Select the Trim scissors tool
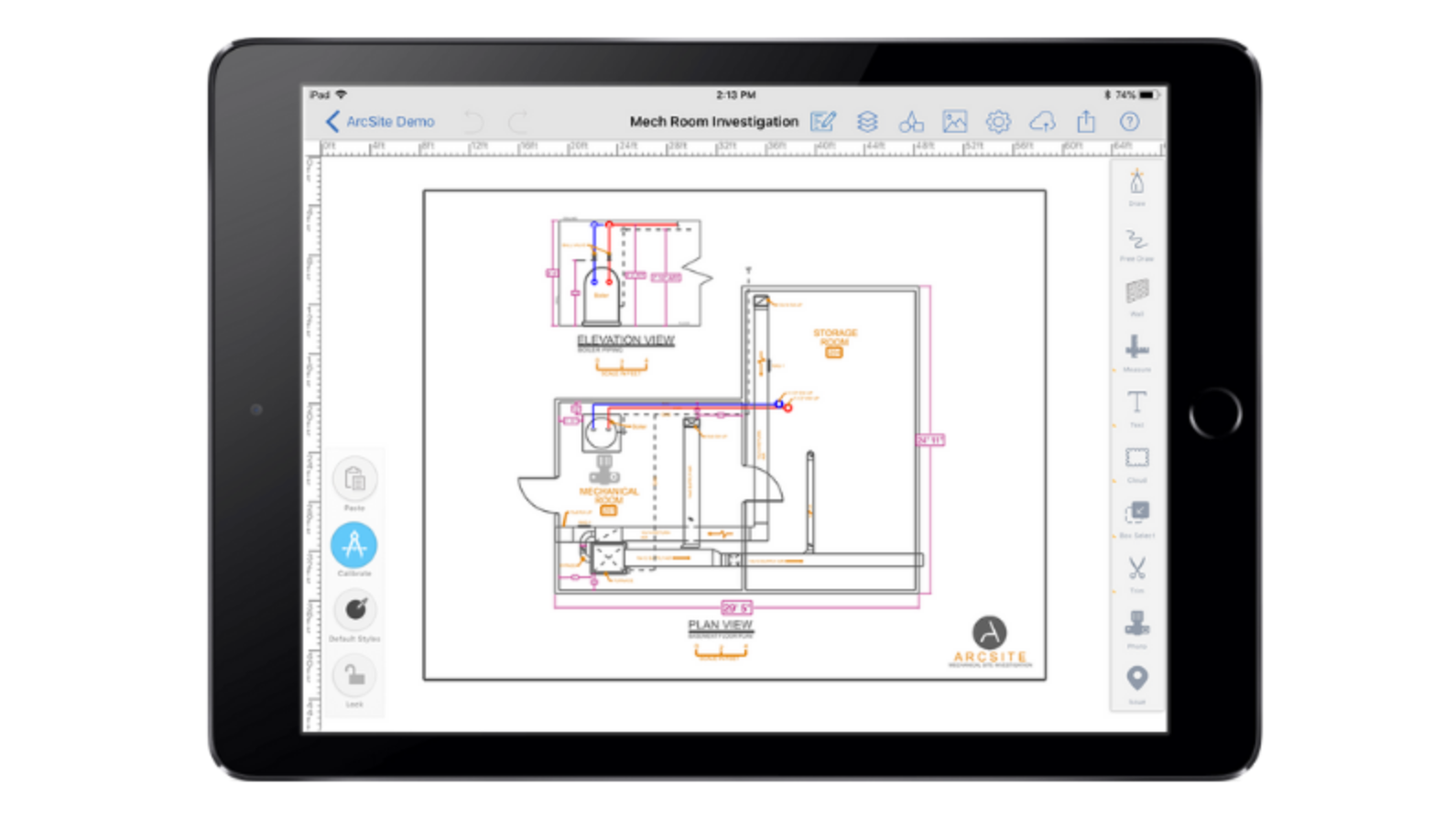Image resolution: width=1456 pixels, height=819 pixels. (1136, 569)
